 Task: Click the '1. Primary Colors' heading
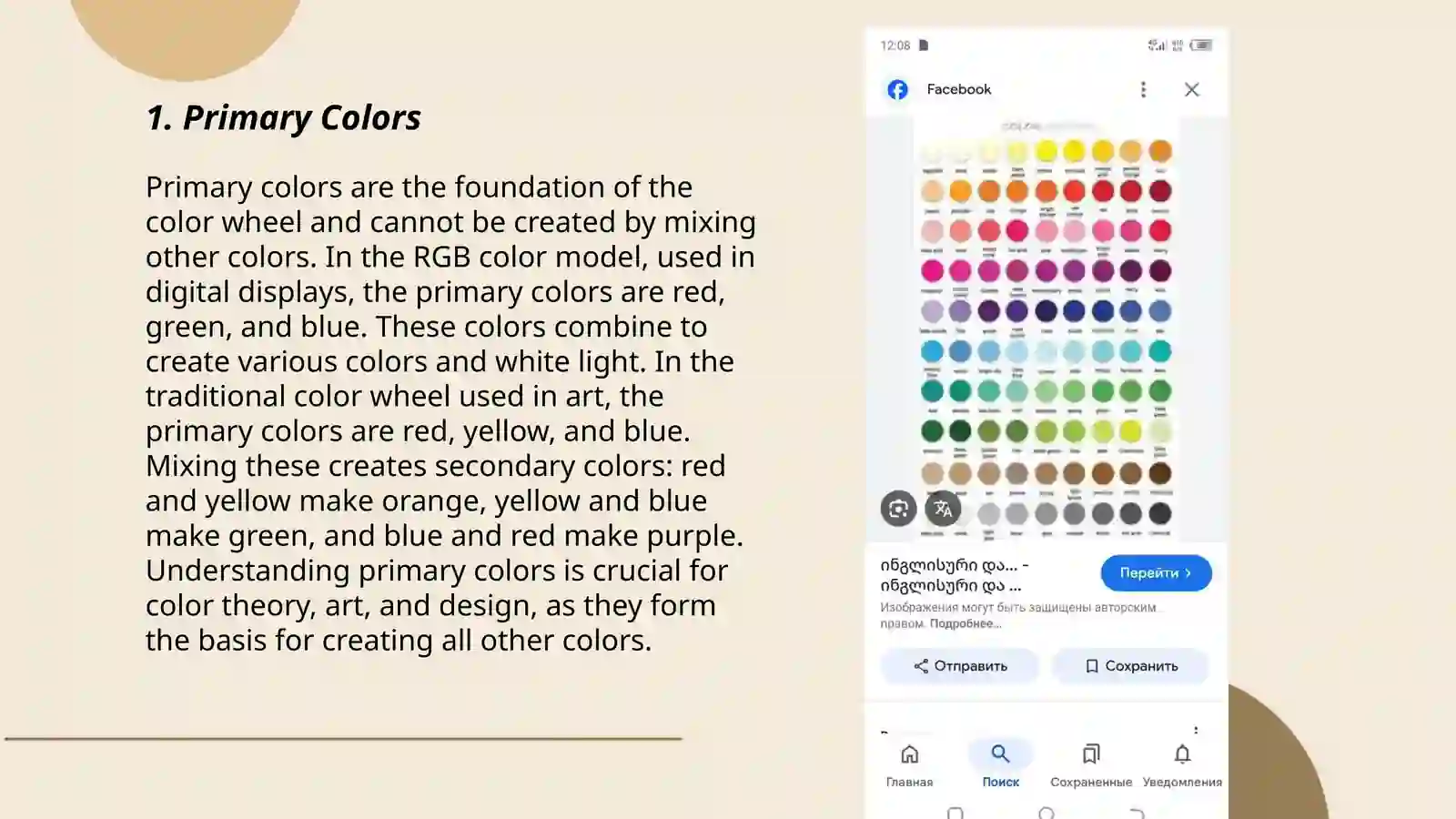pyautogui.click(x=283, y=117)
